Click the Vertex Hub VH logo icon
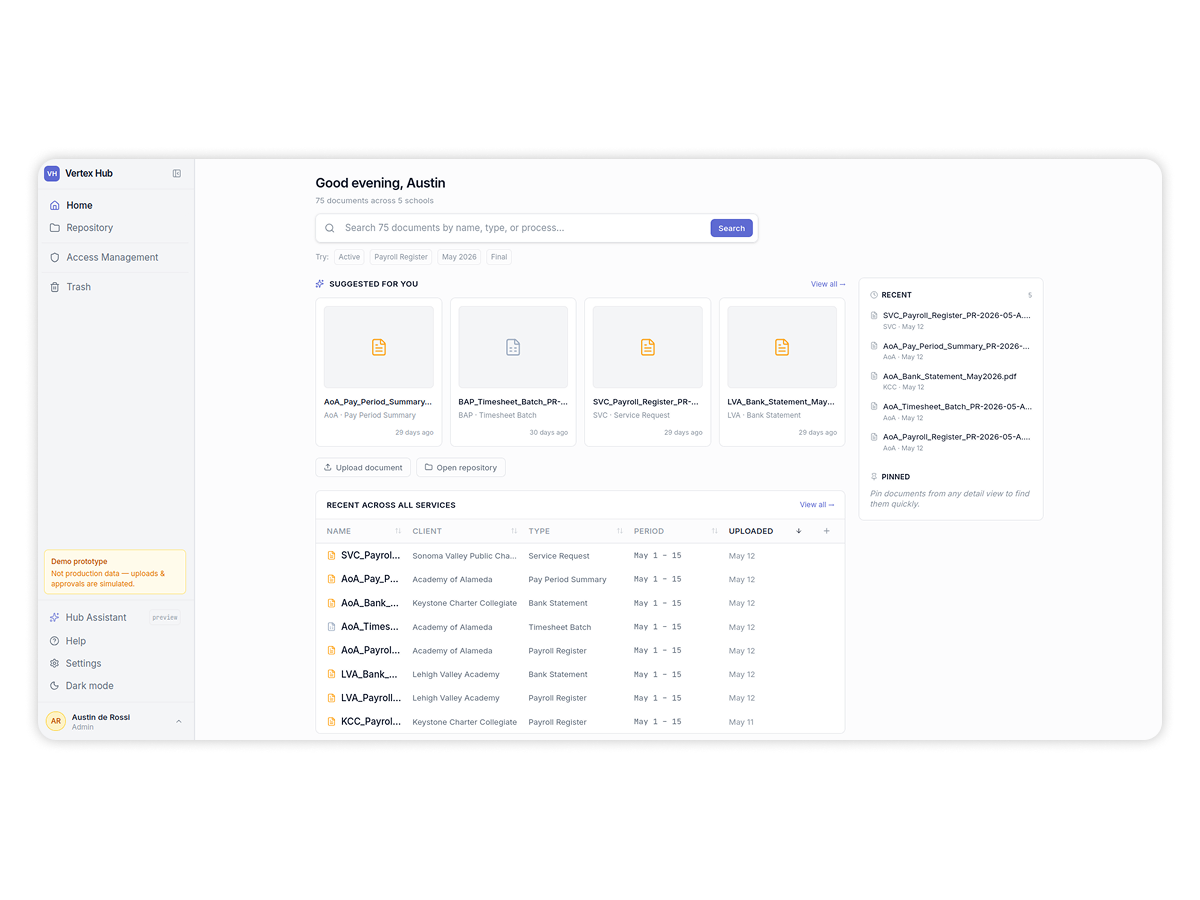This screenshot has height=900, width=1200. click(52, 173)
